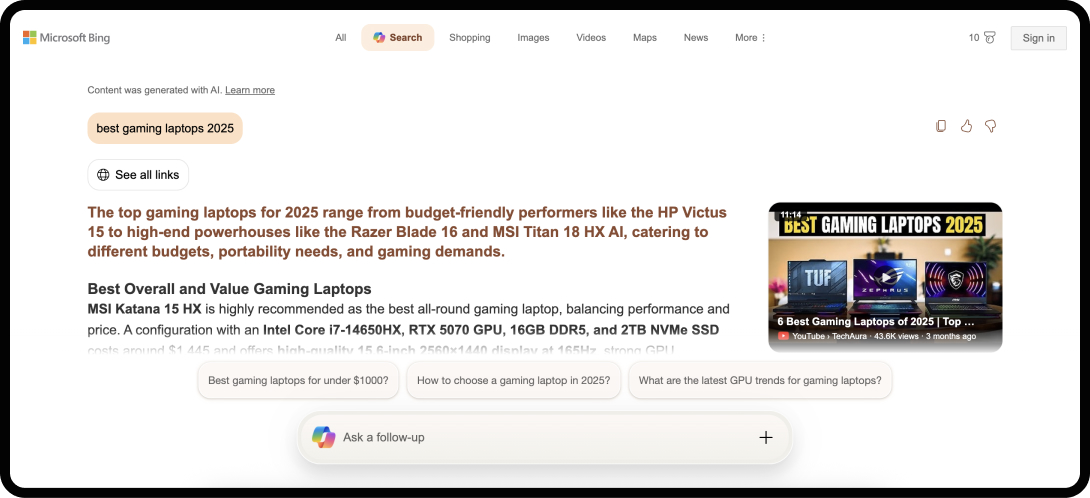
Task: Click the 'best gaming laptops 2025' query bubble
Action: click(165, 128)
